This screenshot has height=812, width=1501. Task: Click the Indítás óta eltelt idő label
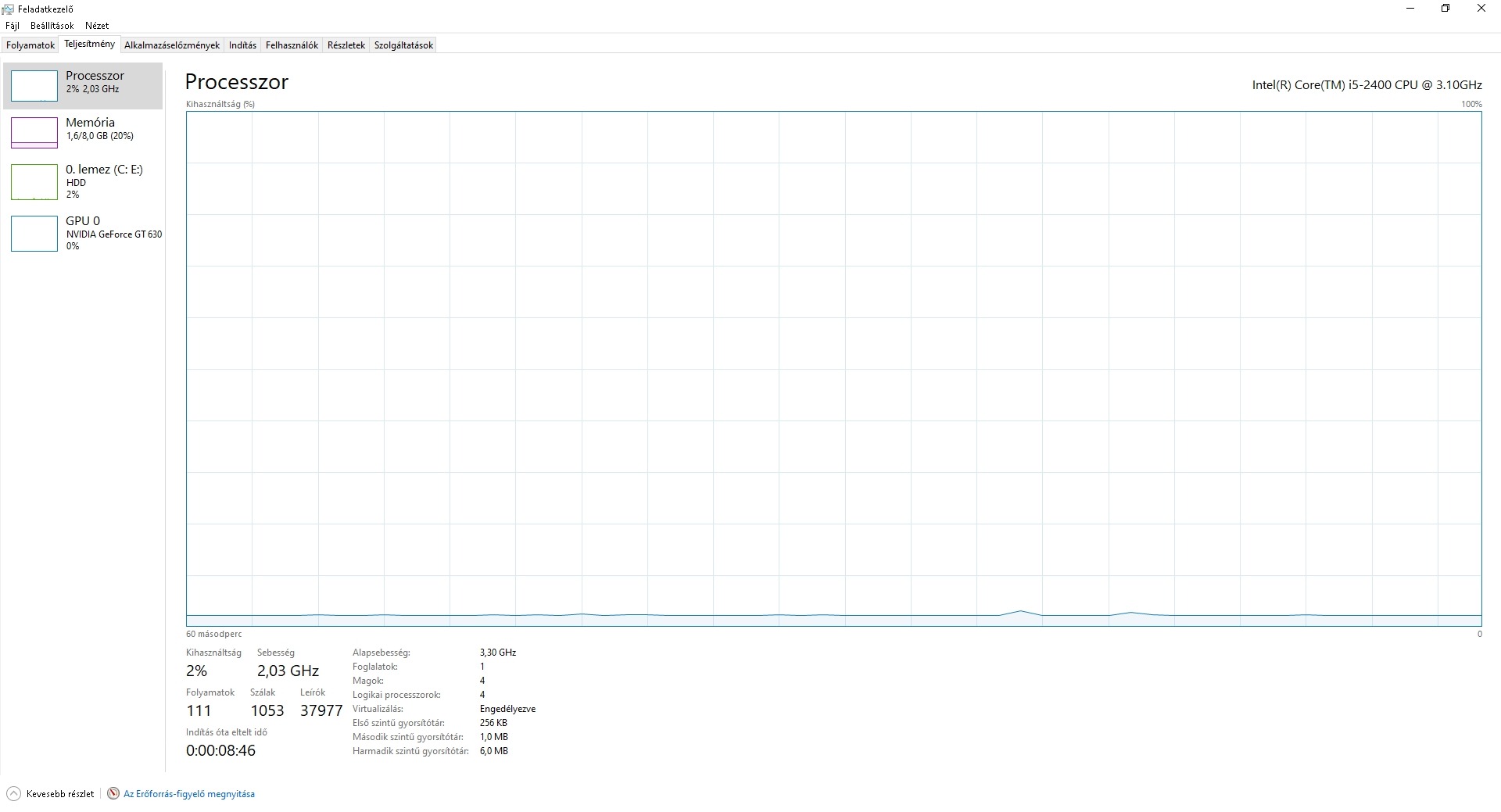[x=226, y=732]
